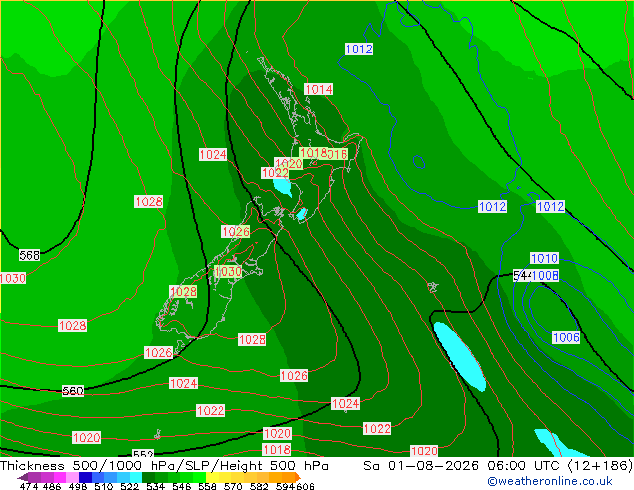This screenshot has width=634, height=490.
Task: Click the legend value 546
Action: [182, 486]
